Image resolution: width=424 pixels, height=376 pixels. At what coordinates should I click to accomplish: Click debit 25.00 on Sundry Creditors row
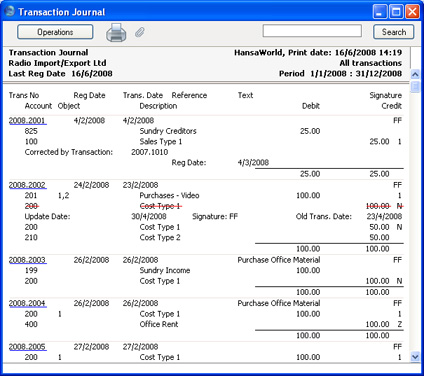[x=310, y=131]
